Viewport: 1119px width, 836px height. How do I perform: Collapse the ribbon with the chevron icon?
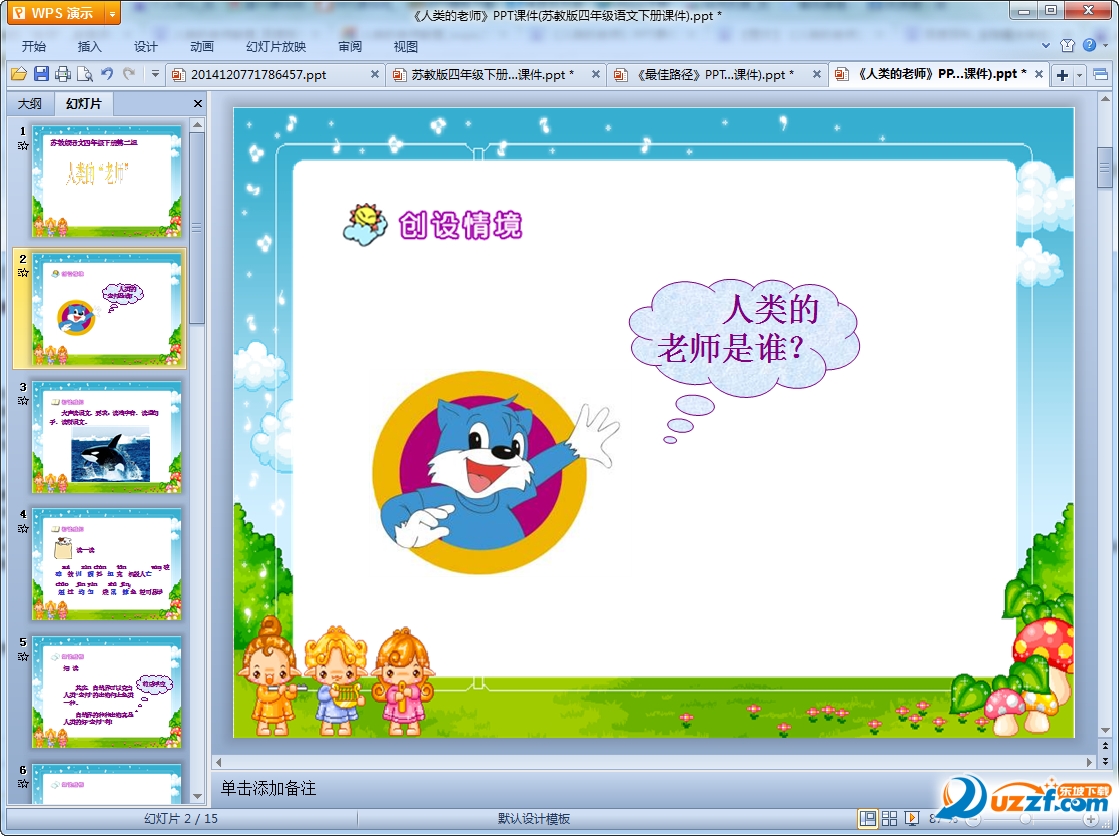1046,45
